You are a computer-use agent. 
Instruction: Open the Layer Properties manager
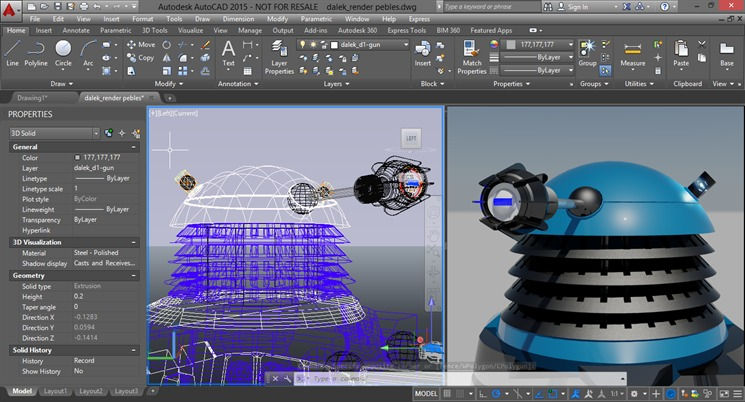279,57
